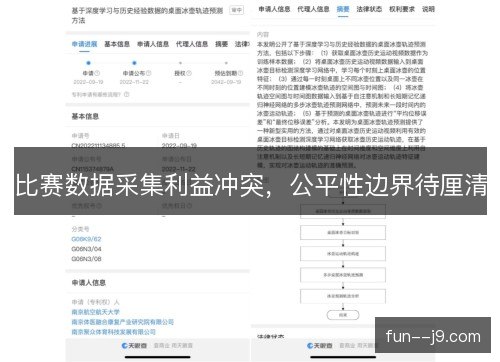Open 代理人信息 tab on left screen

[192, 44]
